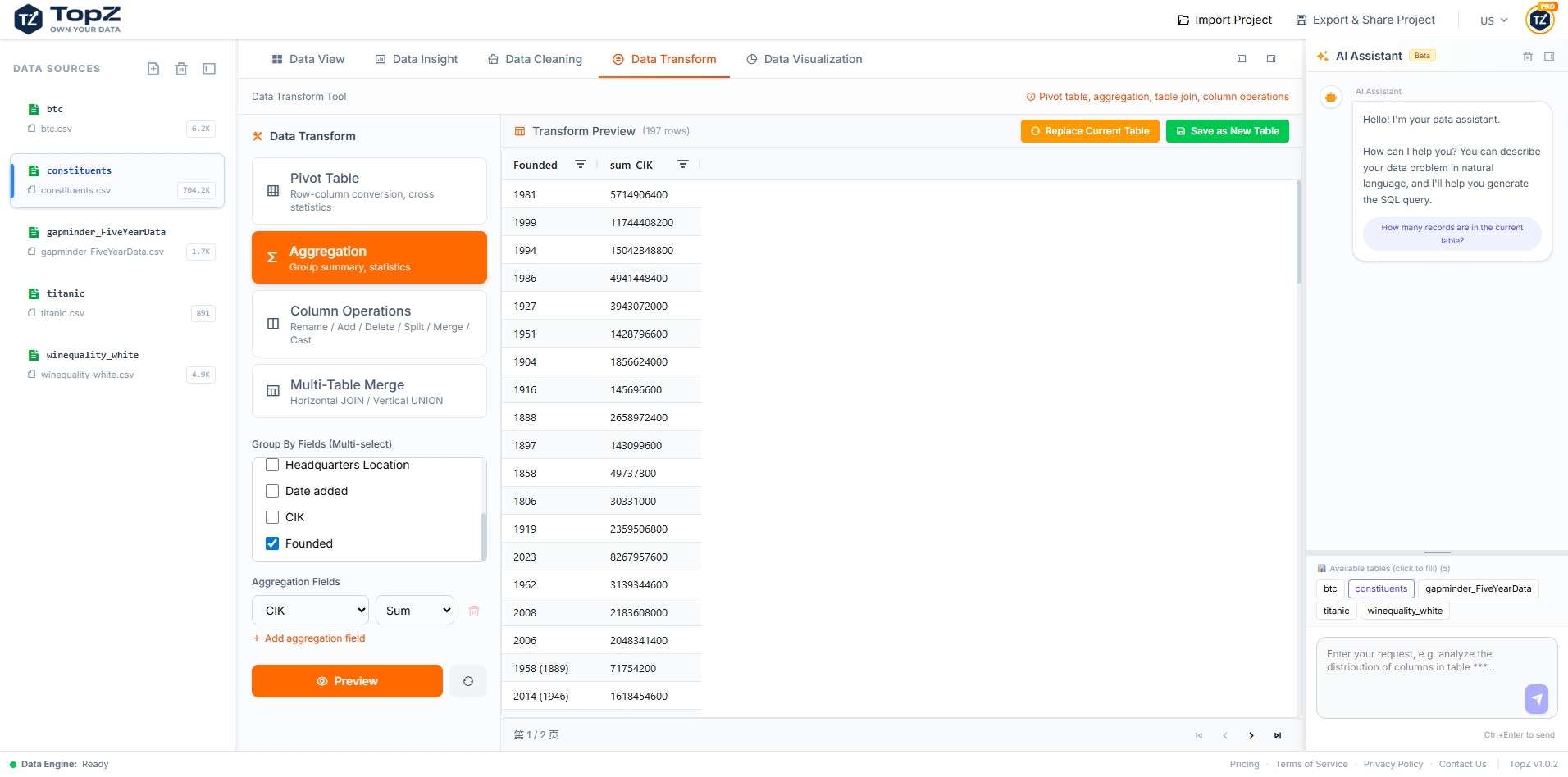This screenshot has height=777, width=1568.
Task: Toggle left panel layout icon in tab bar
Action: tap(1242, 59)
